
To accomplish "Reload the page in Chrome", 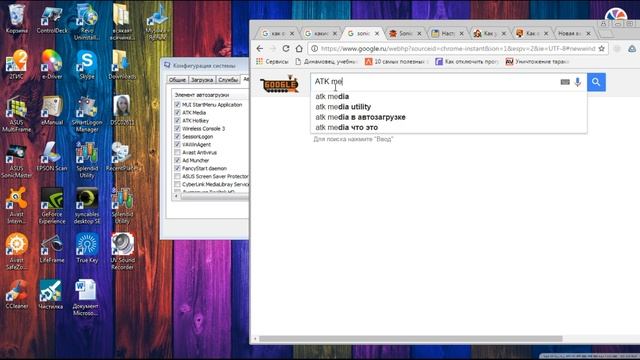I will click(286, 49).
